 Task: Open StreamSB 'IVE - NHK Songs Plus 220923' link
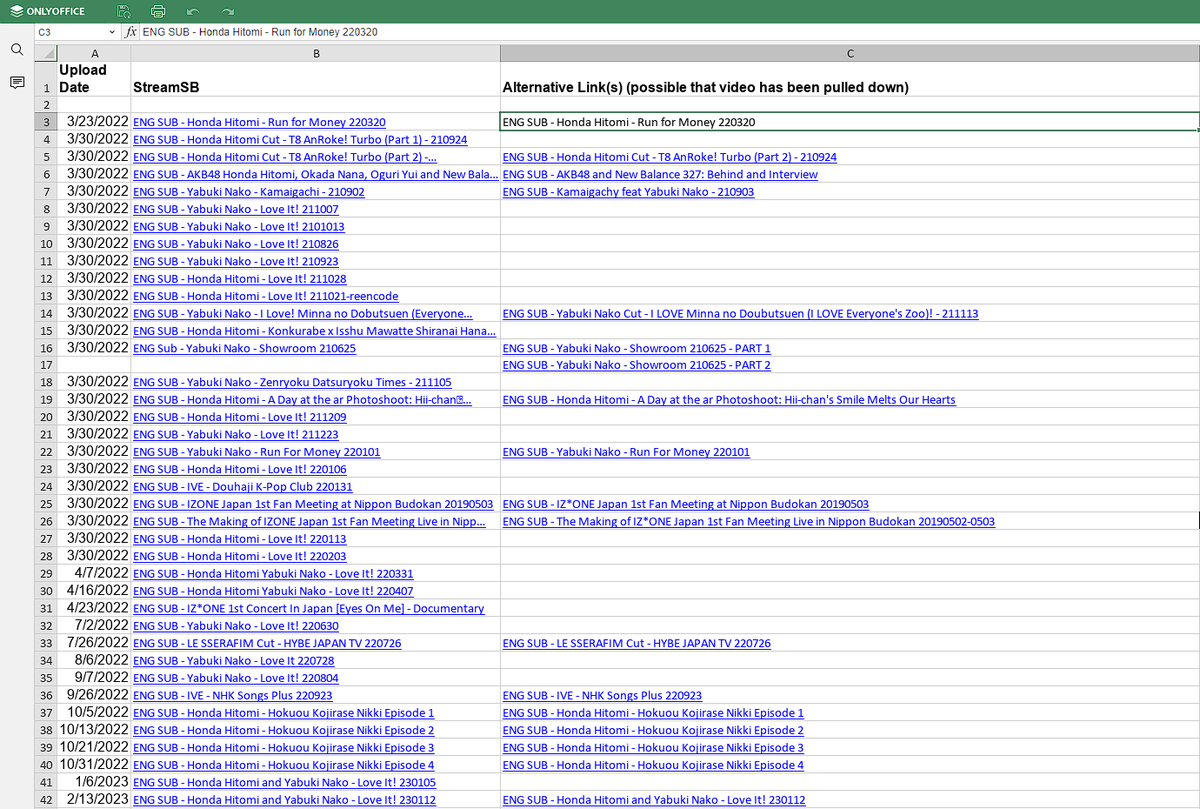click(x=232, y=696)
